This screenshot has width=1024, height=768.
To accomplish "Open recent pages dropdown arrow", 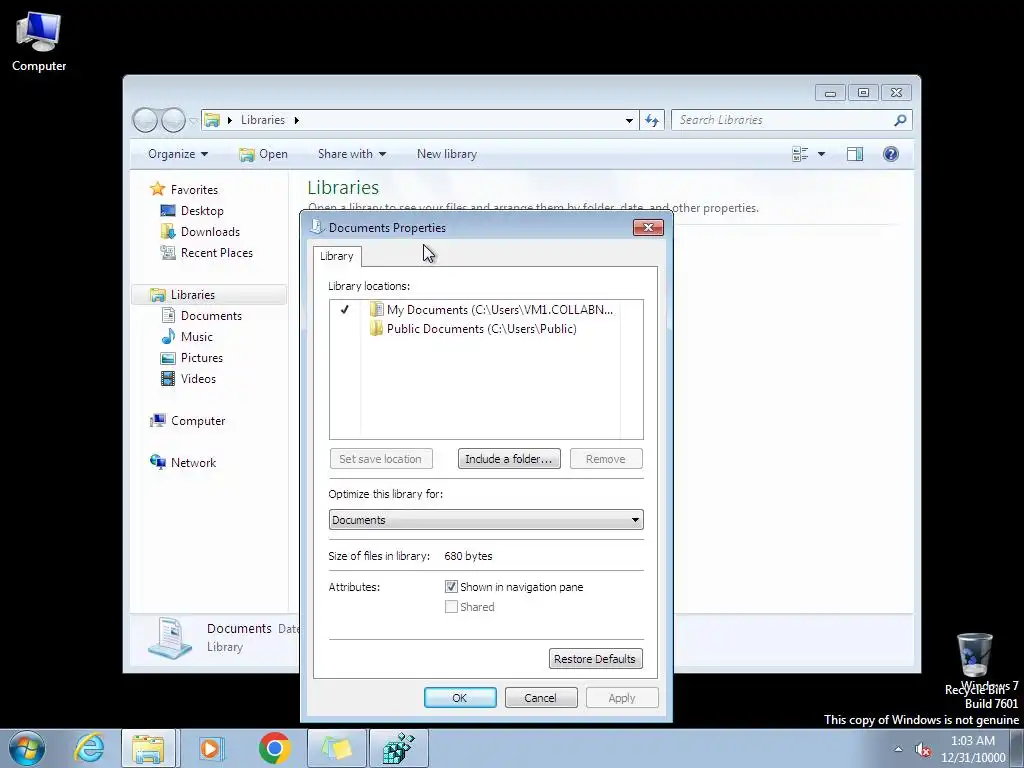I will (x=193, y=120).
